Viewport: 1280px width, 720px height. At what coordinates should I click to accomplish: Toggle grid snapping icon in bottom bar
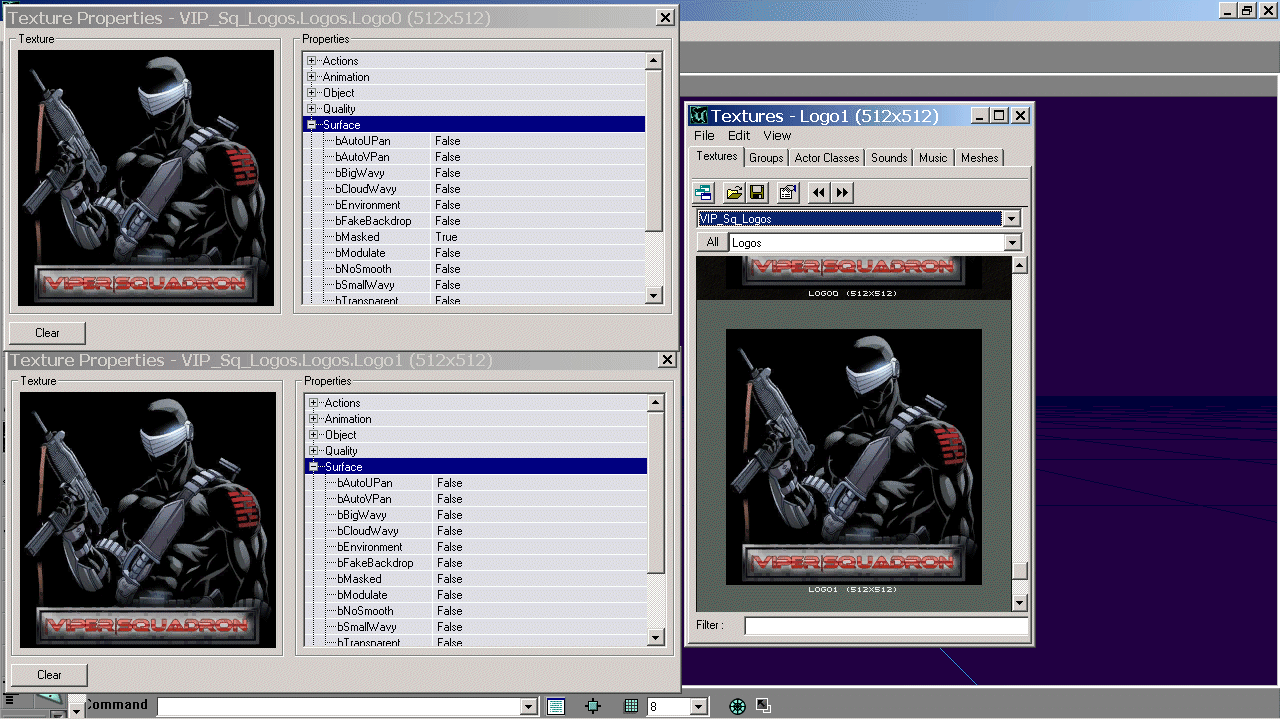[631, 706]
